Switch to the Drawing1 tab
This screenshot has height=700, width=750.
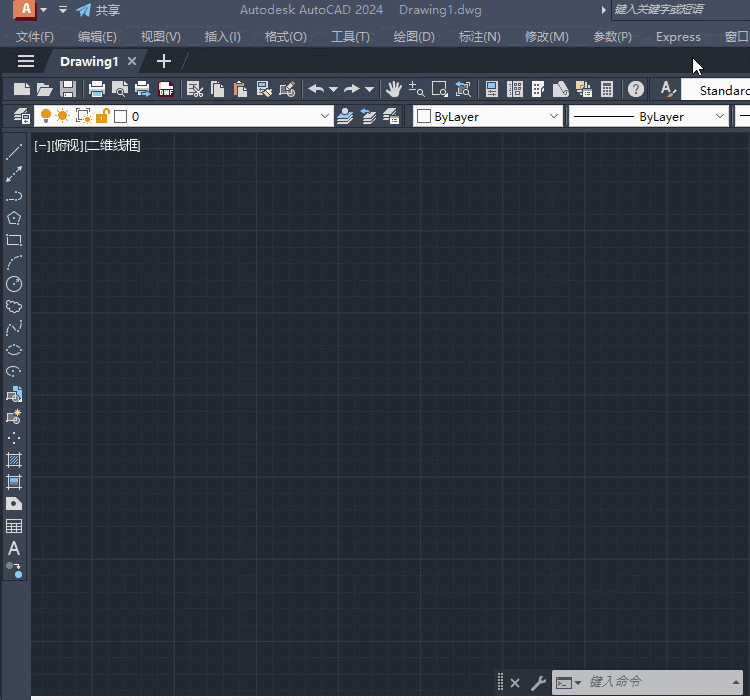[89, 61]
